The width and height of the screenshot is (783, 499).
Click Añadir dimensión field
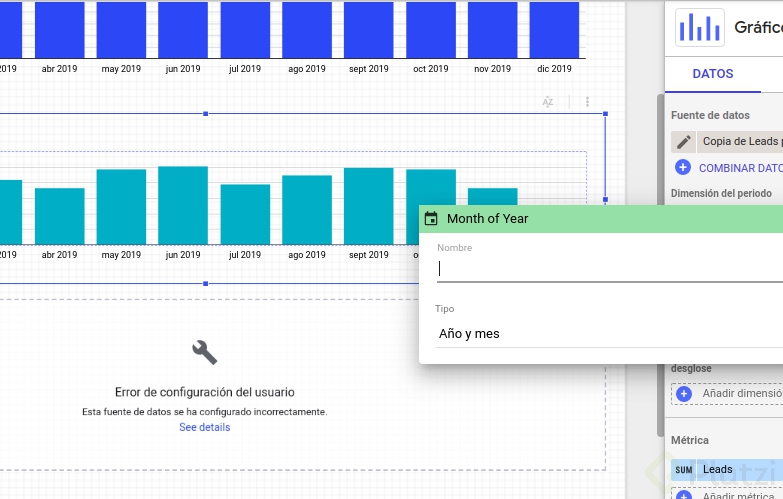(x=727, y=394)
